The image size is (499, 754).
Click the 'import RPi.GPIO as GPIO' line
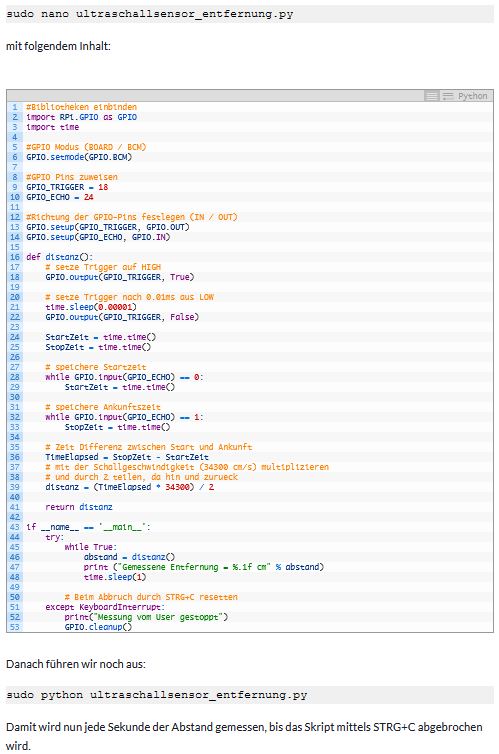(82, 117)
